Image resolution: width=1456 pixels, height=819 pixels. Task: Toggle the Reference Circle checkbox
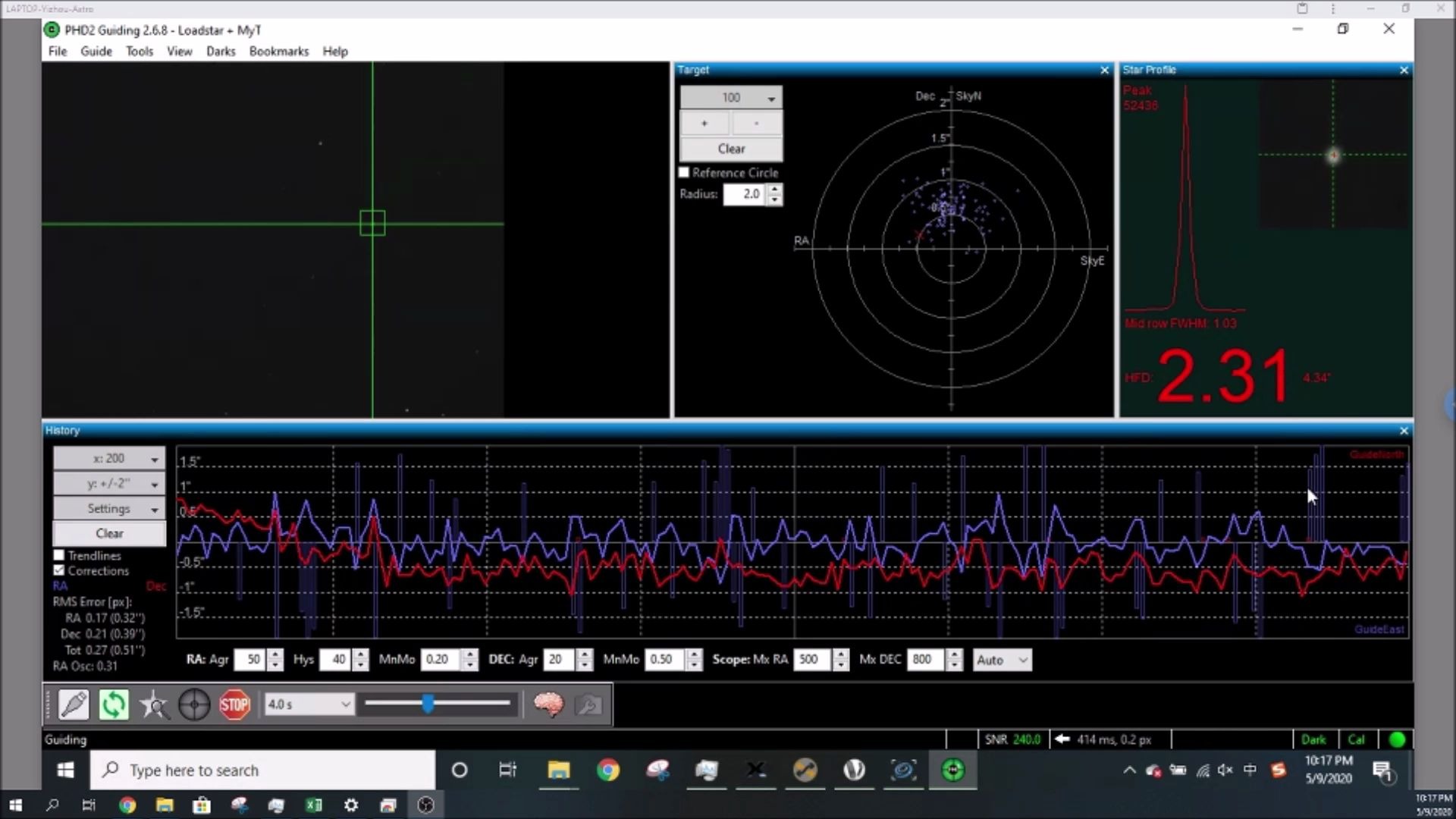point(684,172)
